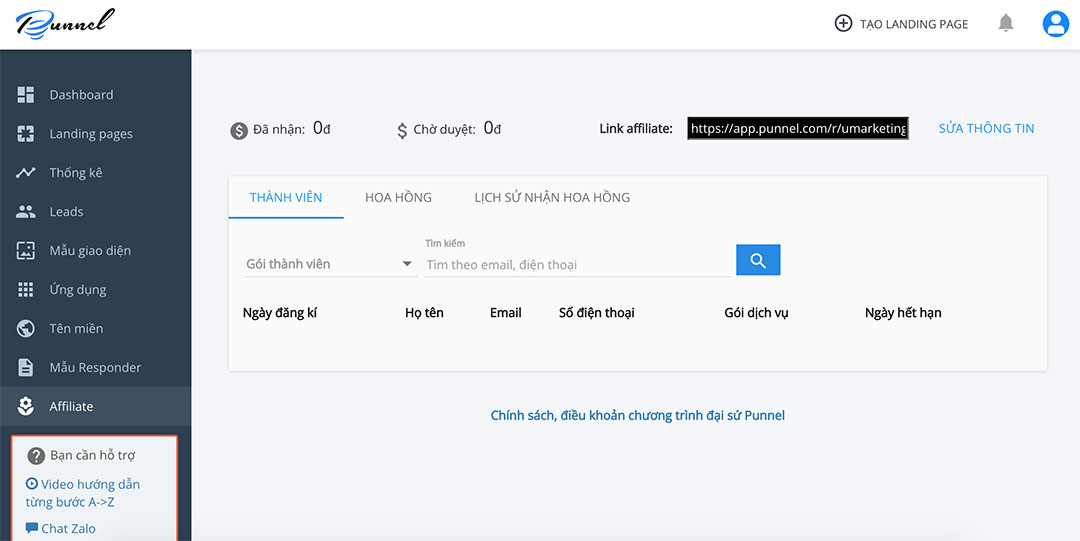Click the Bạn cần hỗ trợ text

pyautogui.click(x=92, y=456)
